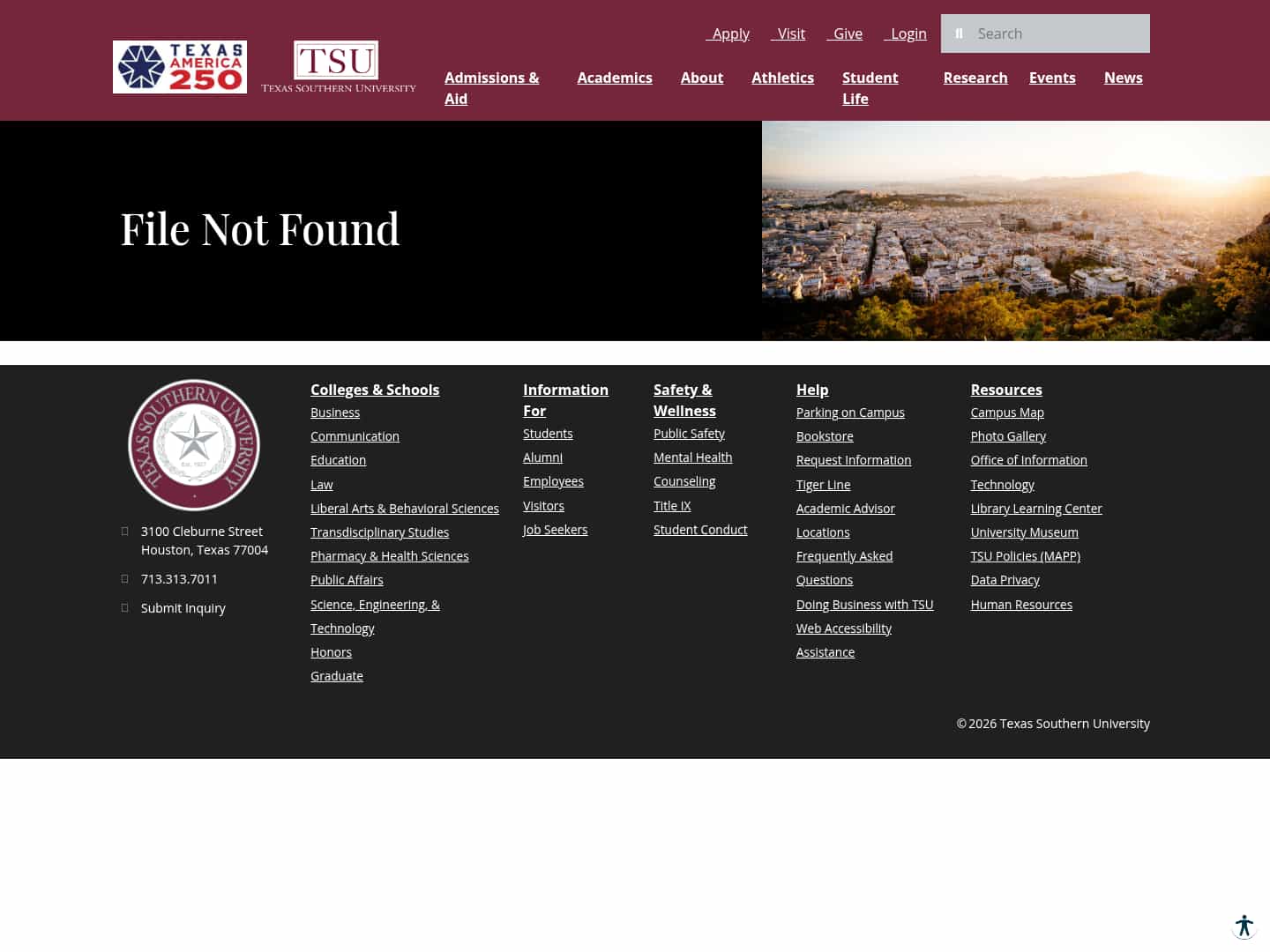
Task: Open Science, Engineering, & Technology link
Action: point(375,616)
